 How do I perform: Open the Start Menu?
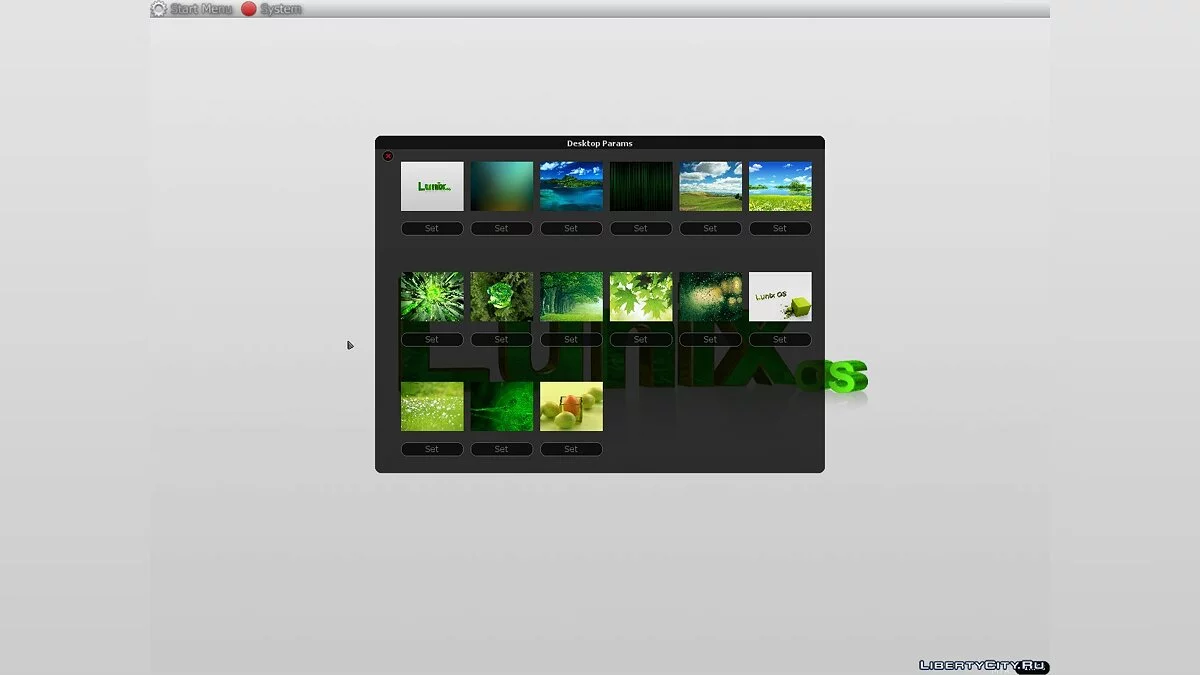[x=200, y=9]
